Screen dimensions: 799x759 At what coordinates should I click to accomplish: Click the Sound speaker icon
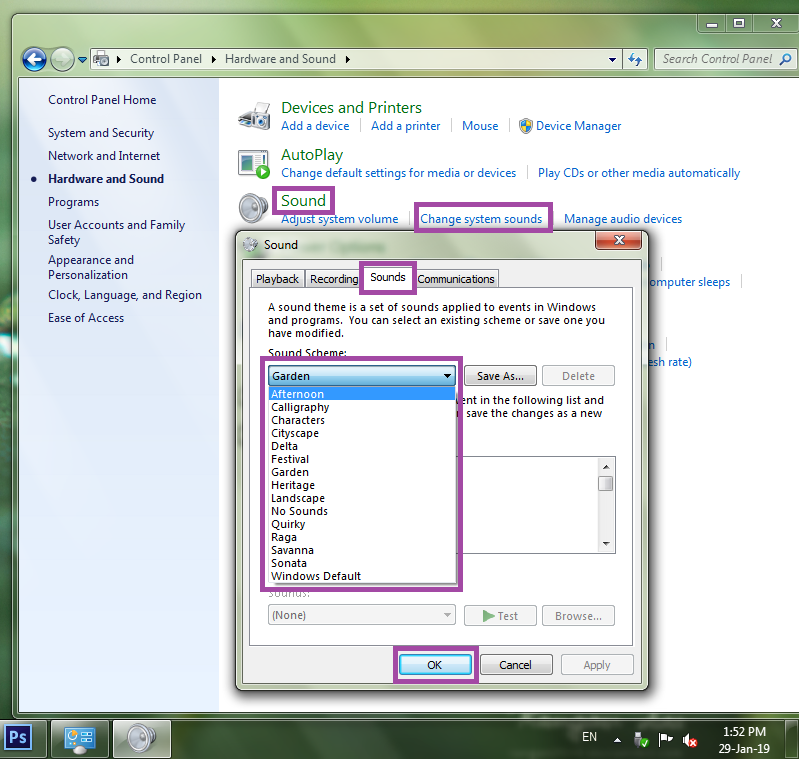(253, 208)
